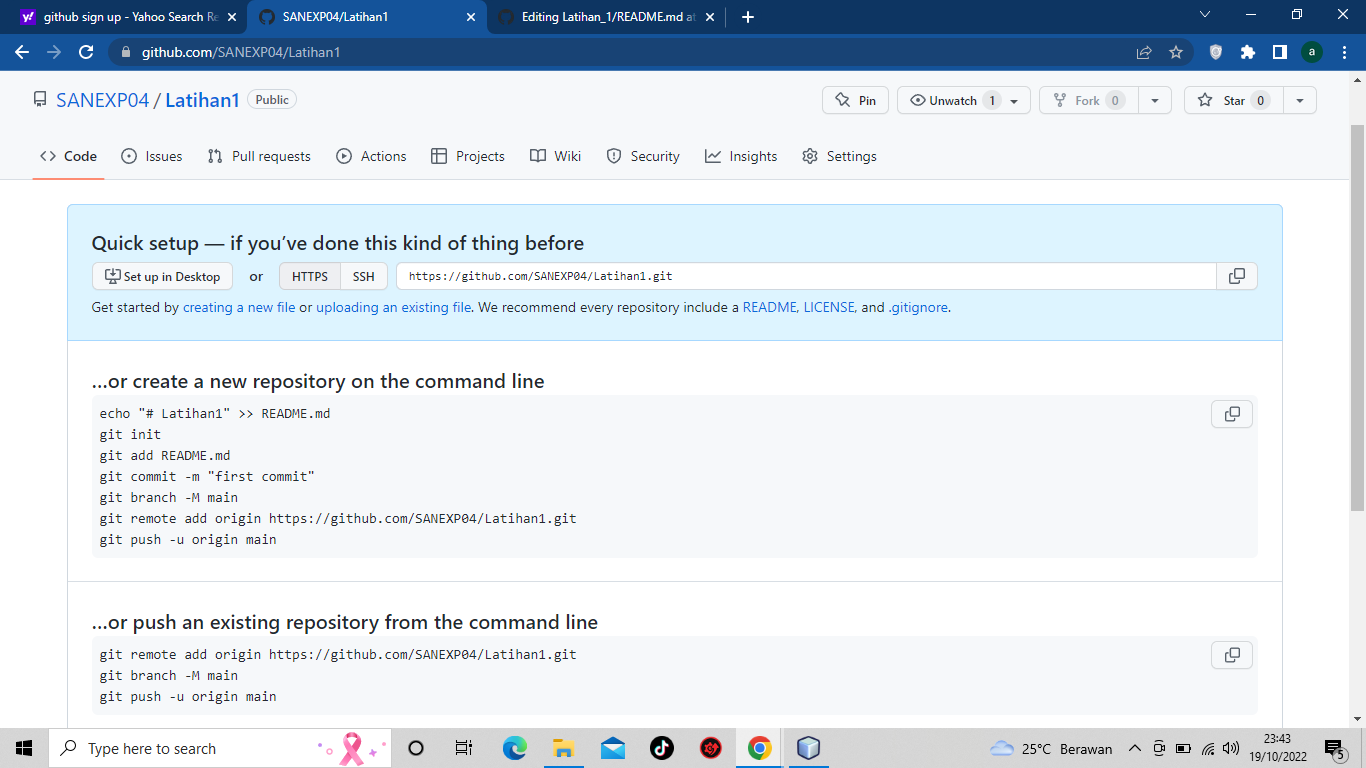Close the SANEXP04/Latihan1 browser tab
The height and width of the screenshot is (768, 1366).
tap(471, 17)
